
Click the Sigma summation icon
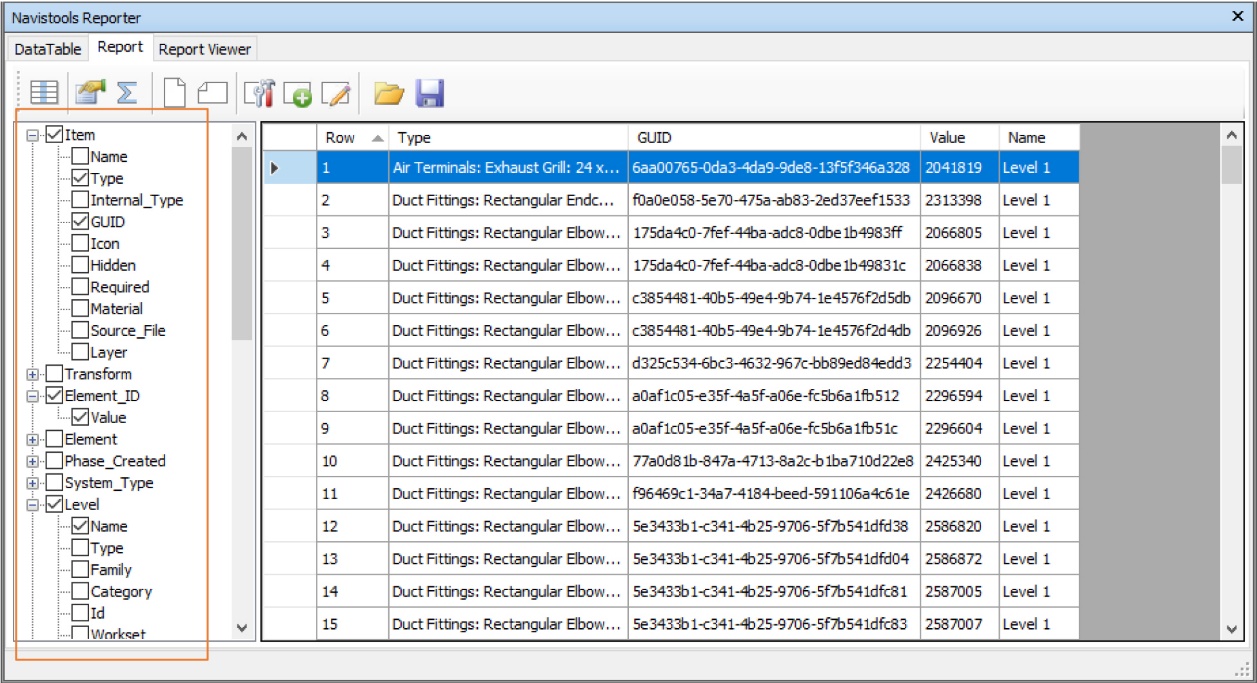126,93
